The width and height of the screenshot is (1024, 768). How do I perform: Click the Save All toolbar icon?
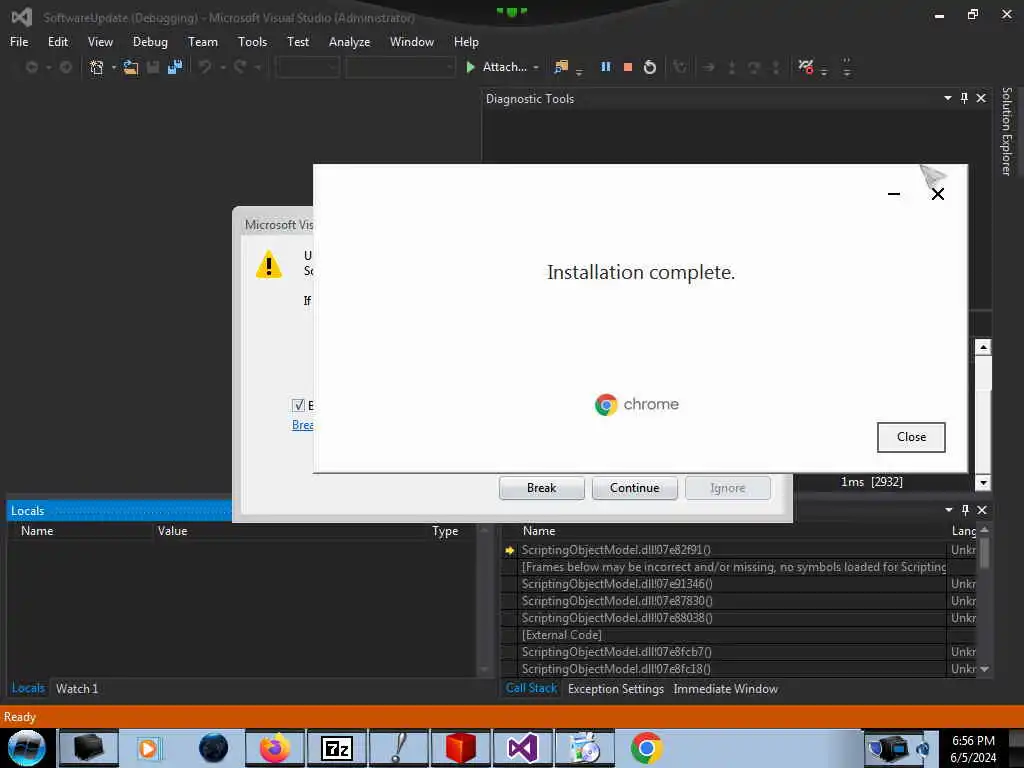(174, 67)
